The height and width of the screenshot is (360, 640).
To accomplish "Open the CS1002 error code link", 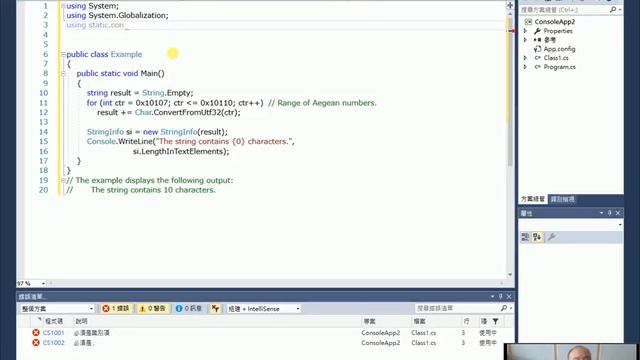I will 53,343.
